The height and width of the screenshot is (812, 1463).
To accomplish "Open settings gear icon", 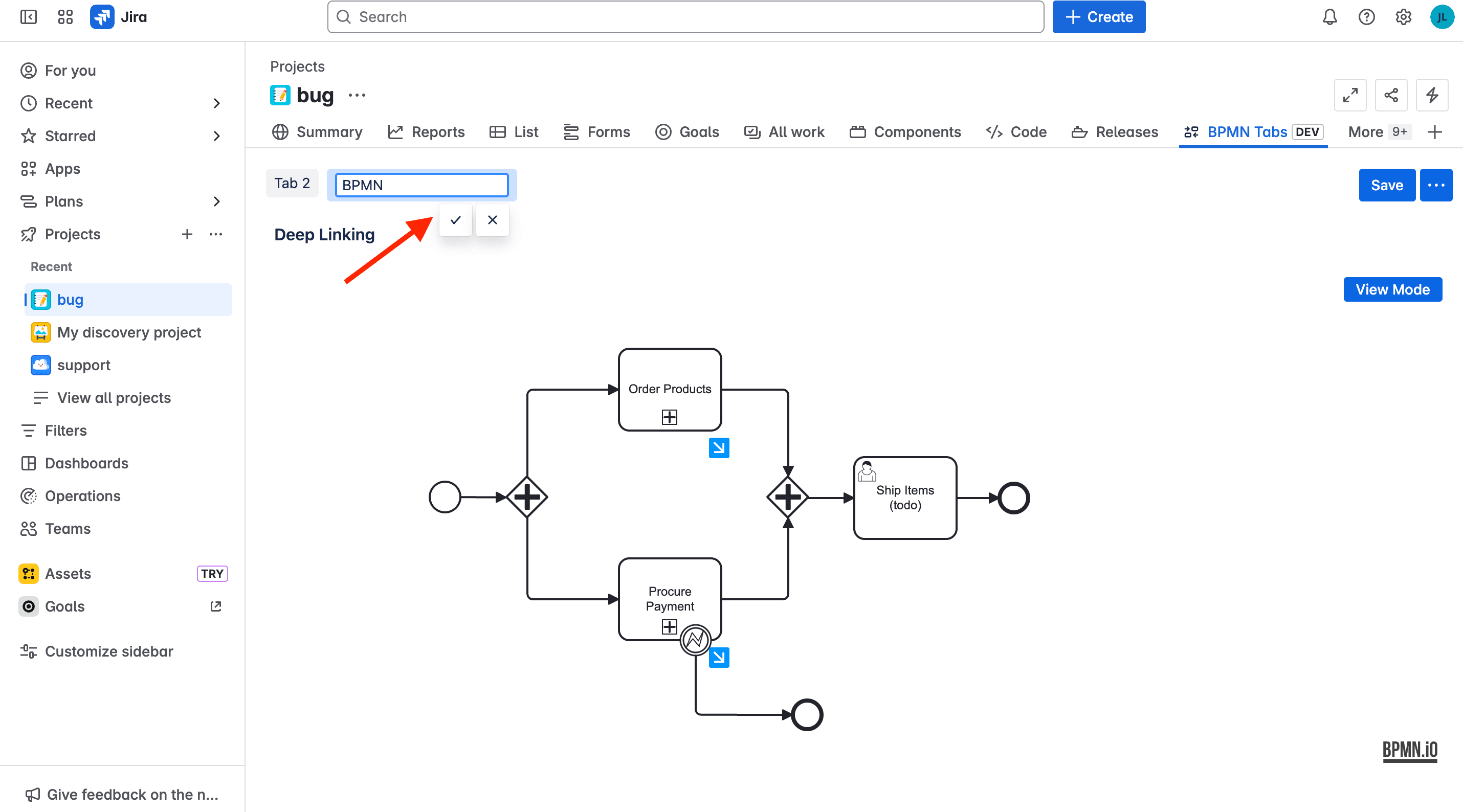I will (1403, 17).
